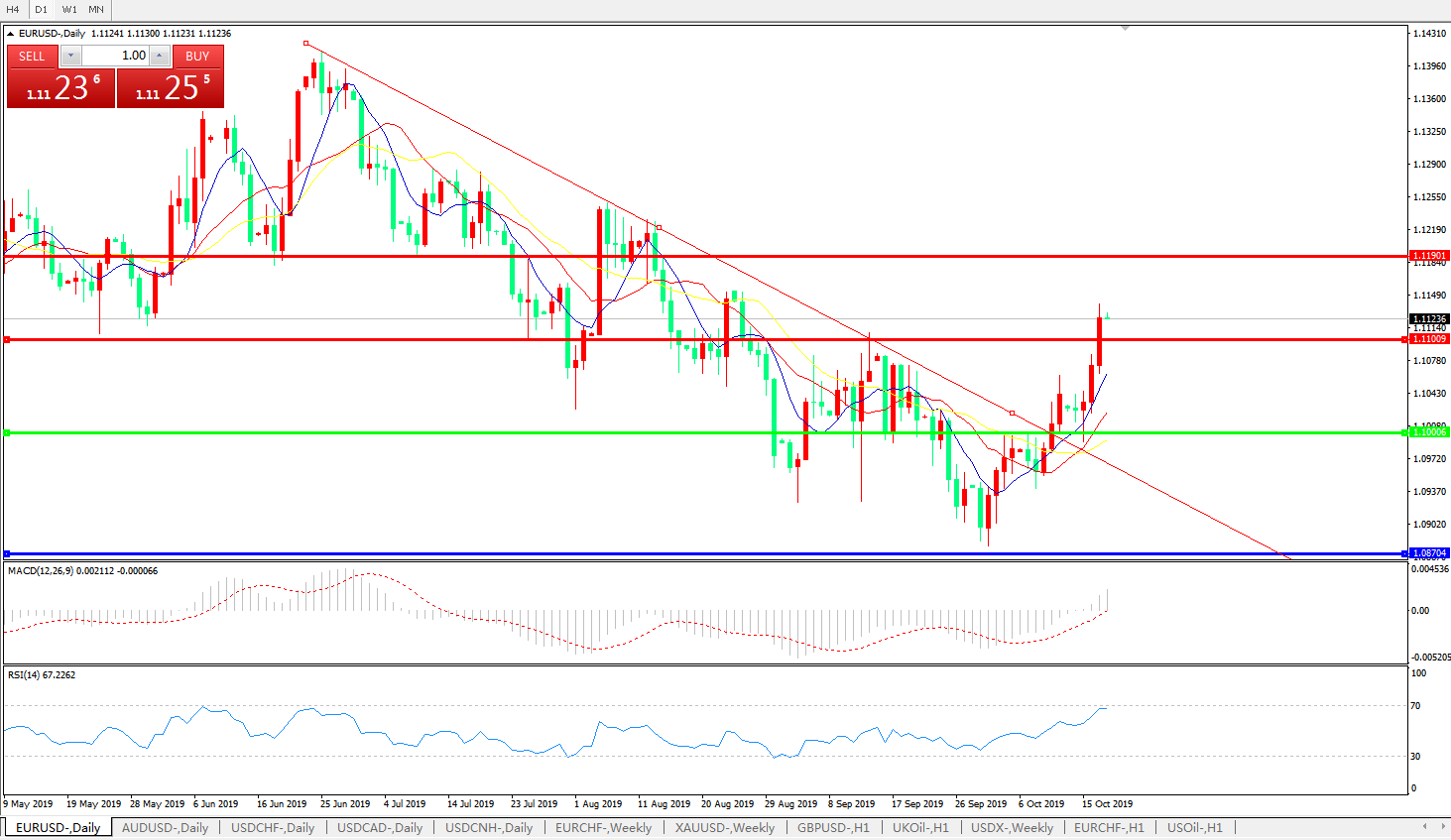Click the 1.00 lot volume field
Image resolution: width=1451 pixels, height=840 pixels.
pyautogui.click(x=115, y=57)
